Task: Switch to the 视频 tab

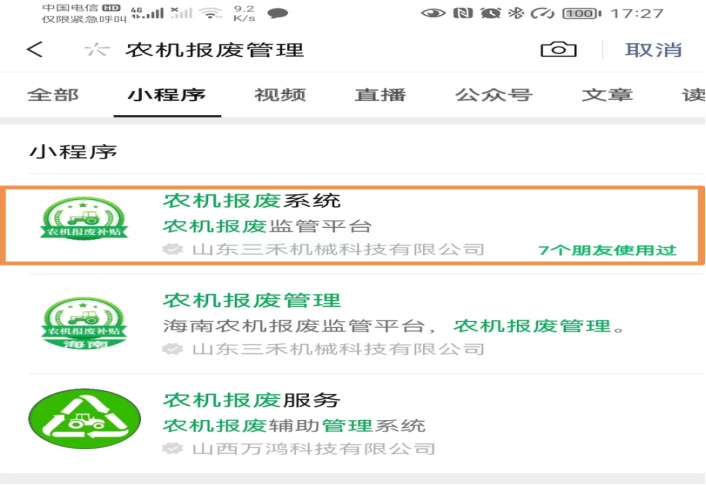Action: [280, 95]
